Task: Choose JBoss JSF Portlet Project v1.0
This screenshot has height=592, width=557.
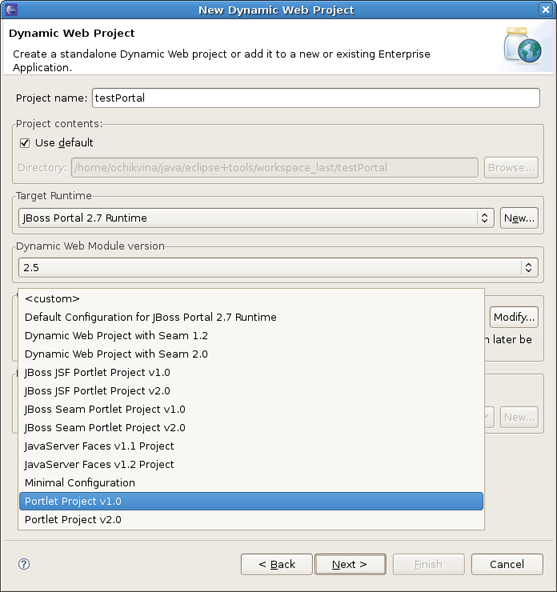Action: [251, 372]
